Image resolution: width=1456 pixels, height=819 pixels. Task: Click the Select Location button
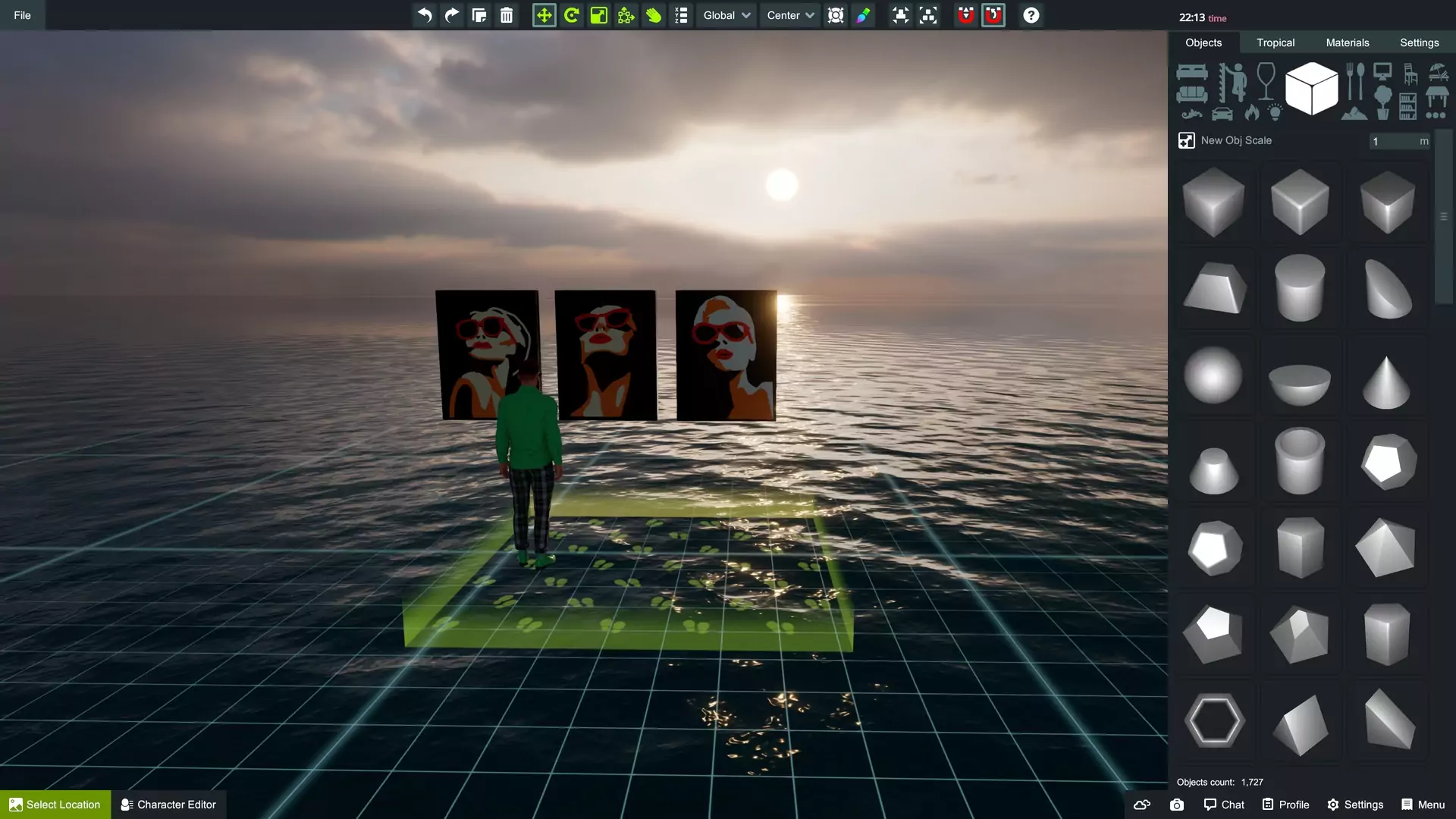coord(55,805)
